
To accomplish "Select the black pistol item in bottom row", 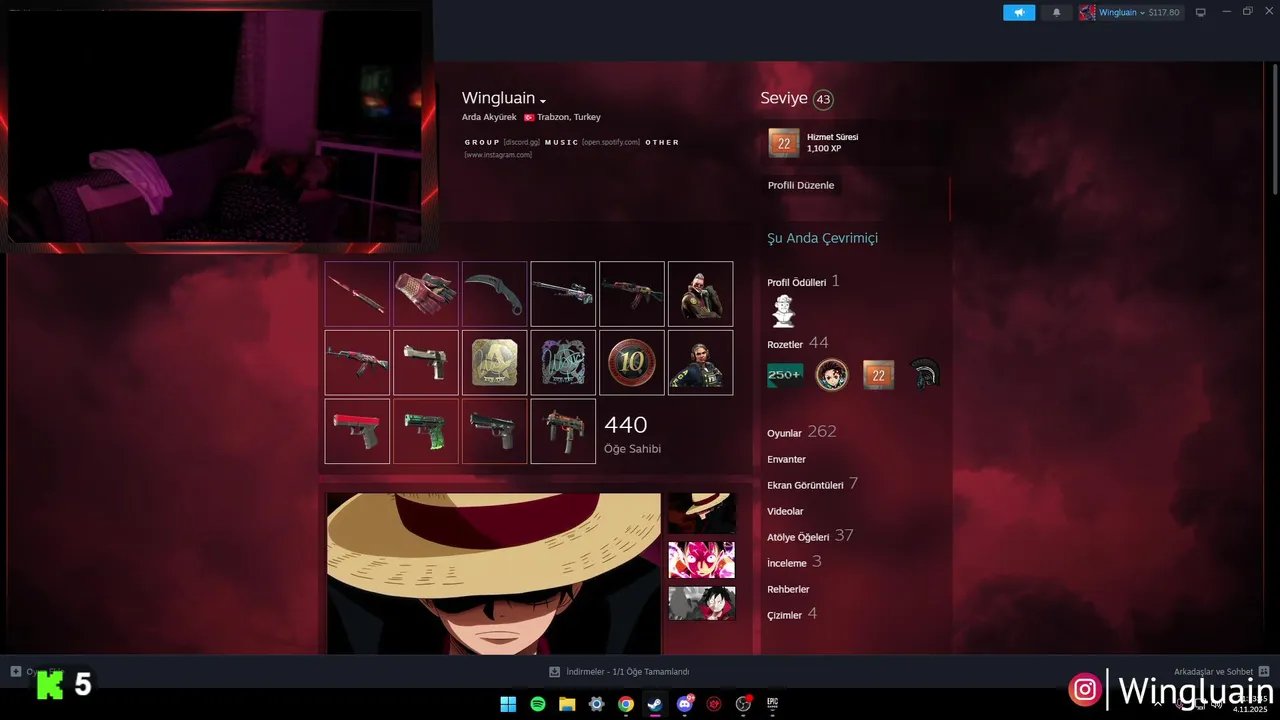I will (495, 431).
